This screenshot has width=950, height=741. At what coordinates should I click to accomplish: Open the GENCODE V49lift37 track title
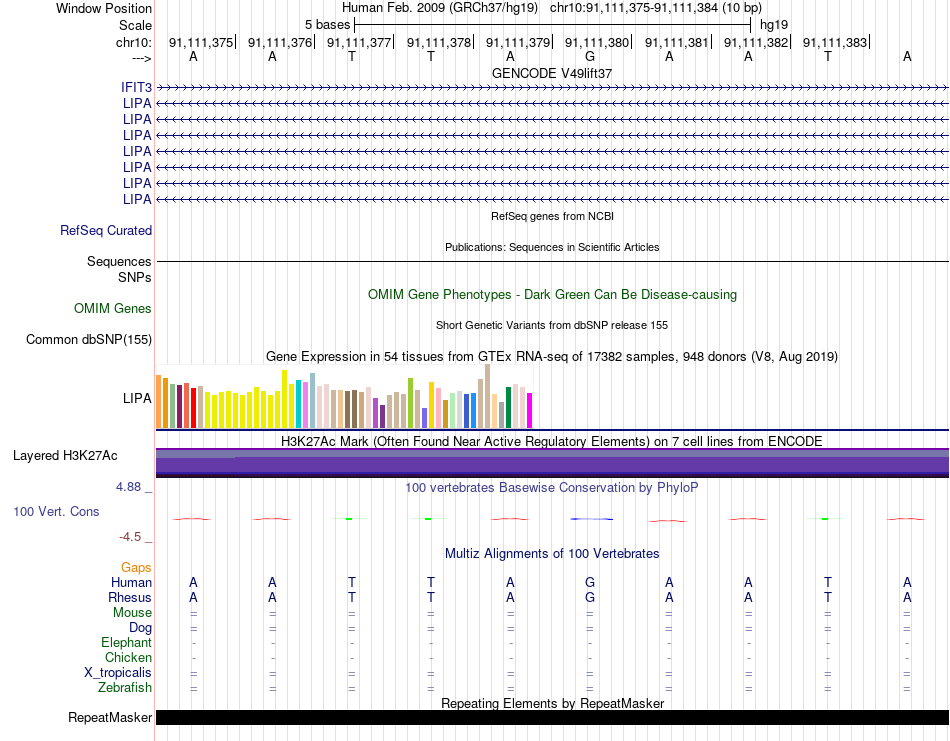pyautogui.click(x=552, y=73)
